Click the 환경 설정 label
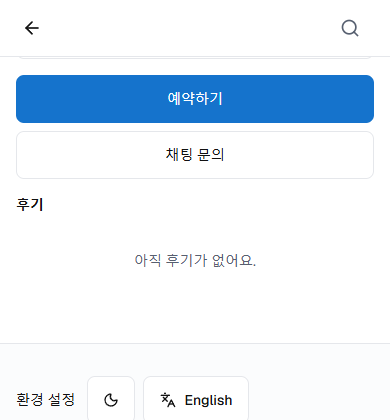 (x=45, y=400)
